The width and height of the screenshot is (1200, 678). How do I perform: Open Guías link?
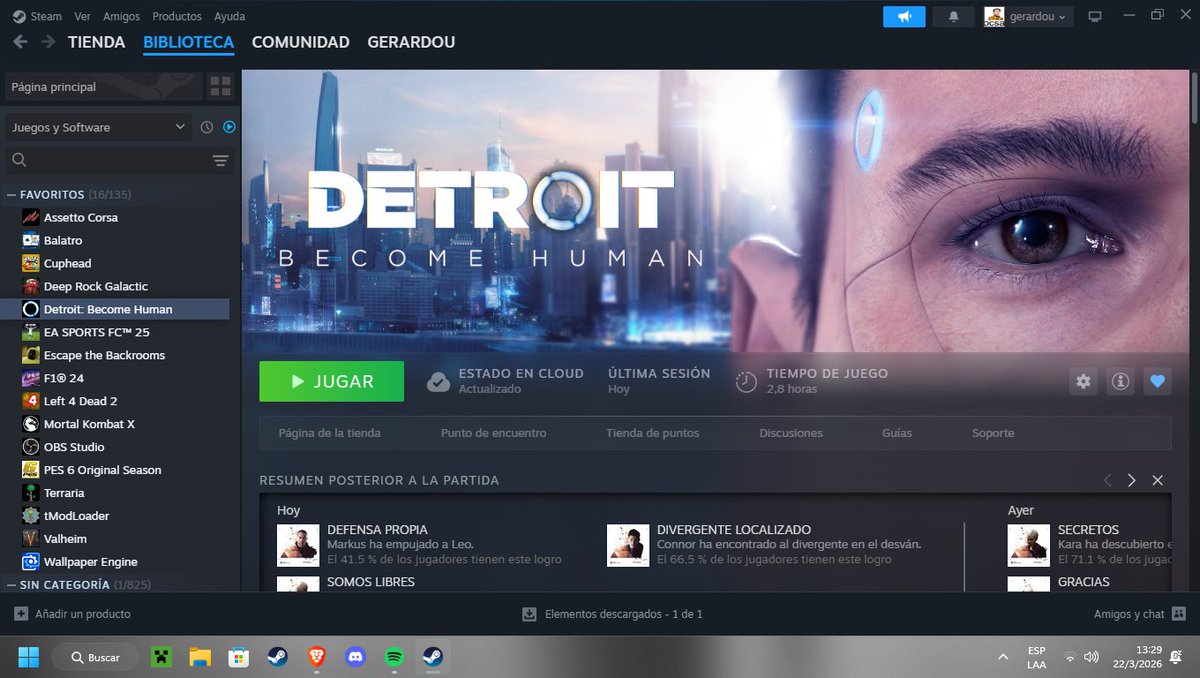[x=897, y=433]
